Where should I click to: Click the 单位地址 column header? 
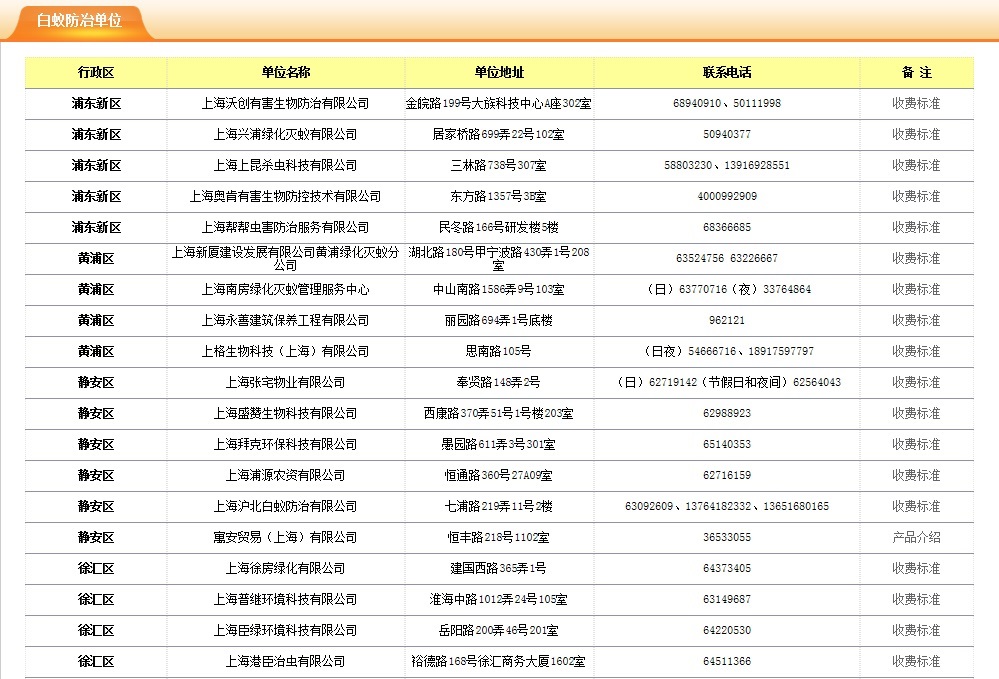tap(499, 72)
